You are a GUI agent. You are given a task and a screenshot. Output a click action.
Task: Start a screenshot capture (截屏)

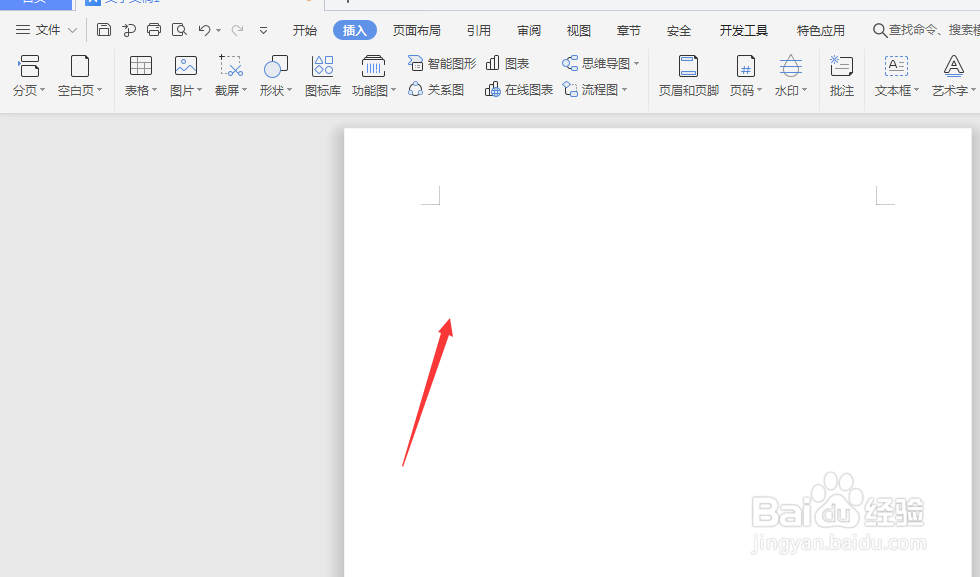click(x=231, y=76)
